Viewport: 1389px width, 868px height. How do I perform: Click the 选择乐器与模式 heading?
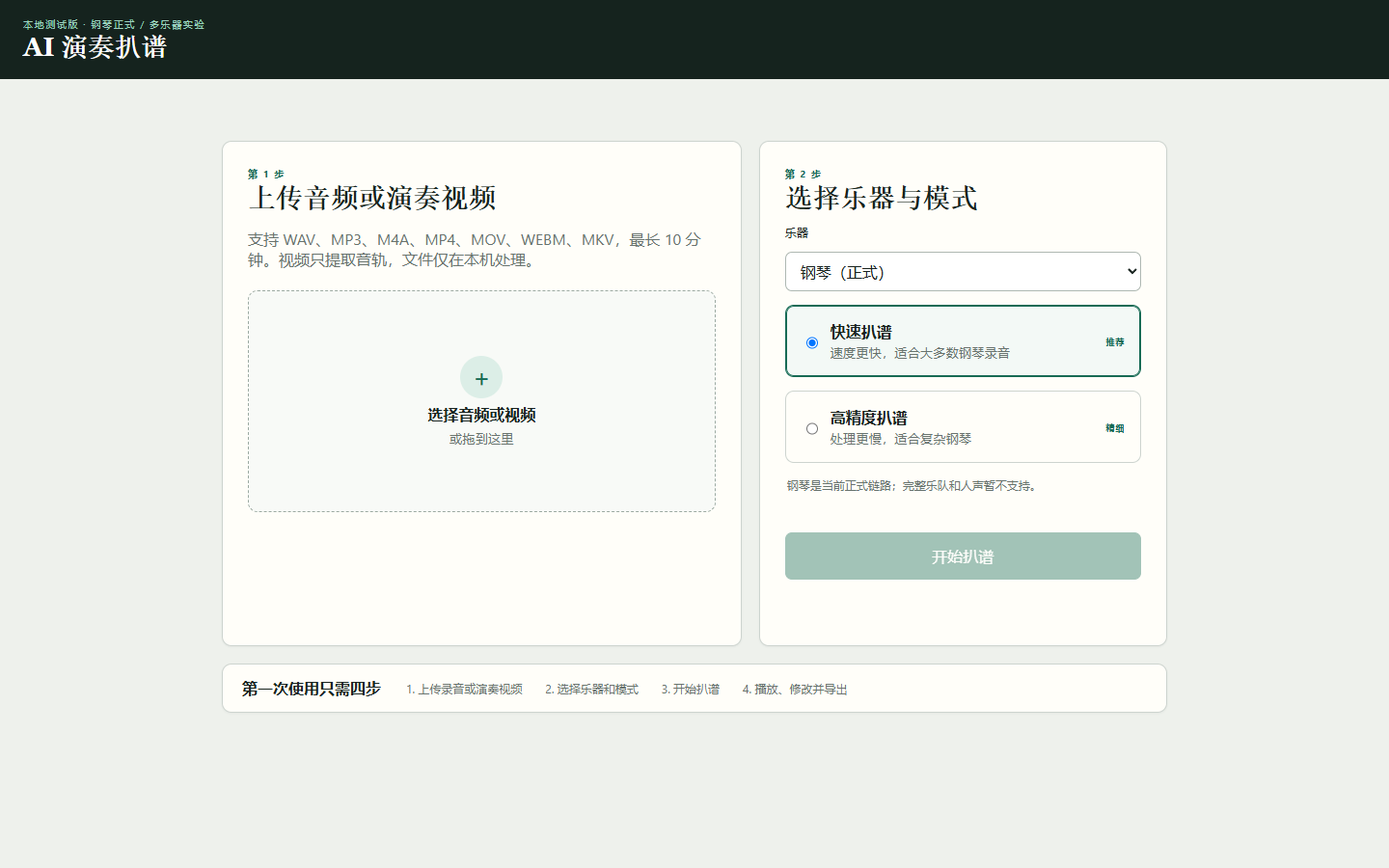pyautogui.click(x=882, y=198)
